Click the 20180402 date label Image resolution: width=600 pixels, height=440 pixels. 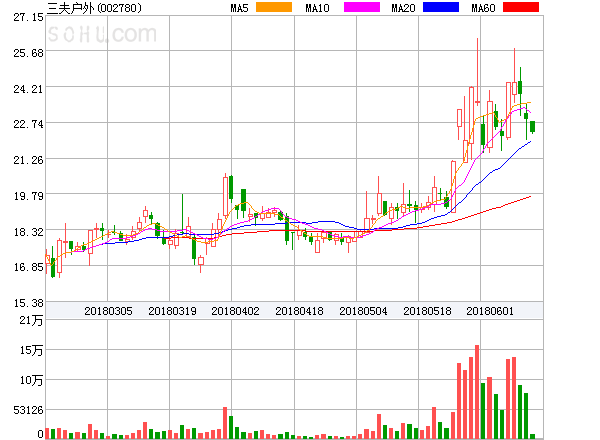[x=235, y=311]
